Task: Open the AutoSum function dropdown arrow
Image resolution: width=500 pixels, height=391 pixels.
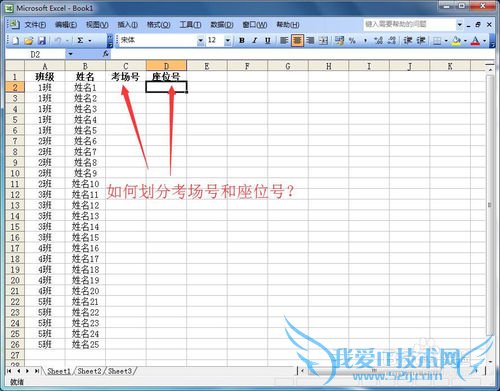Action: (x=90, y=41)
